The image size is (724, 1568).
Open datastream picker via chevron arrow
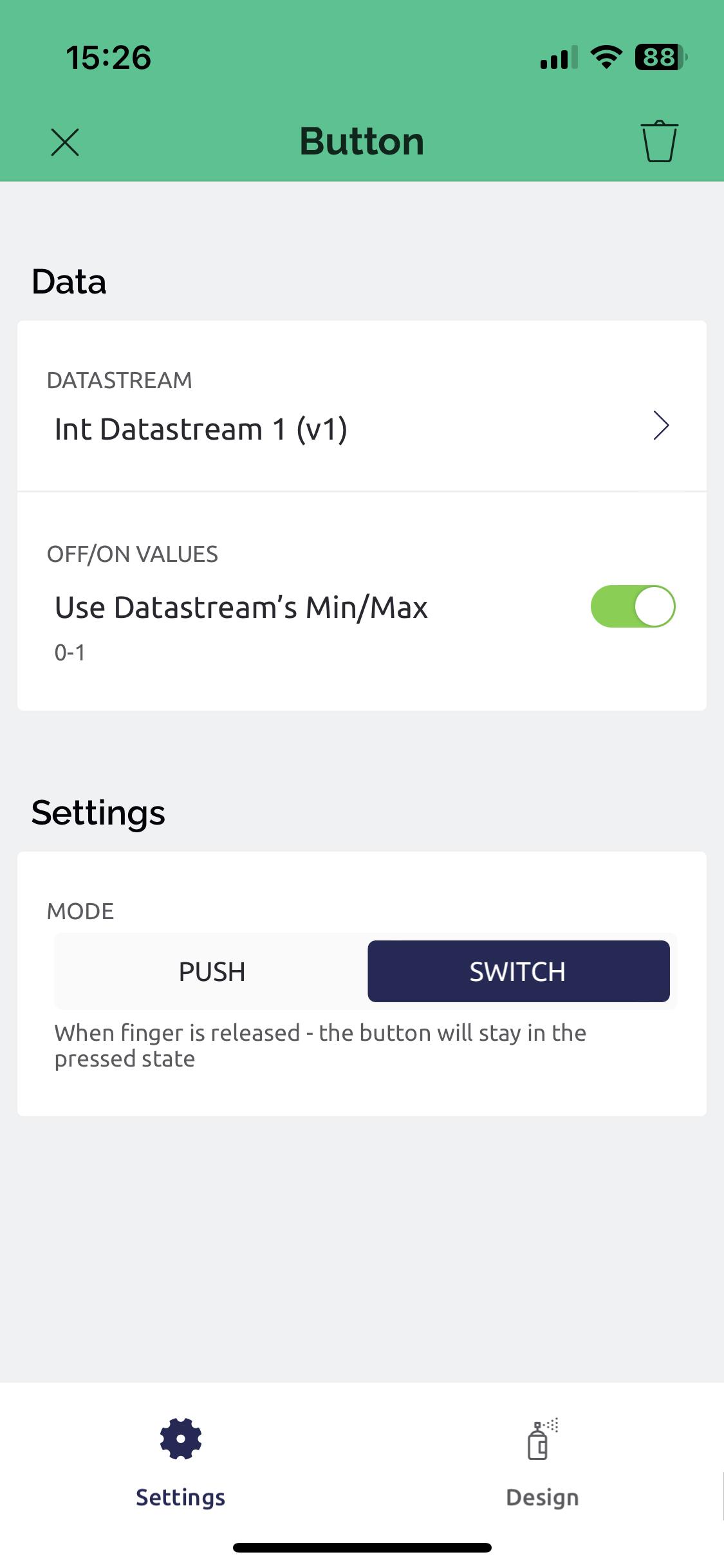tap(661, 425)
